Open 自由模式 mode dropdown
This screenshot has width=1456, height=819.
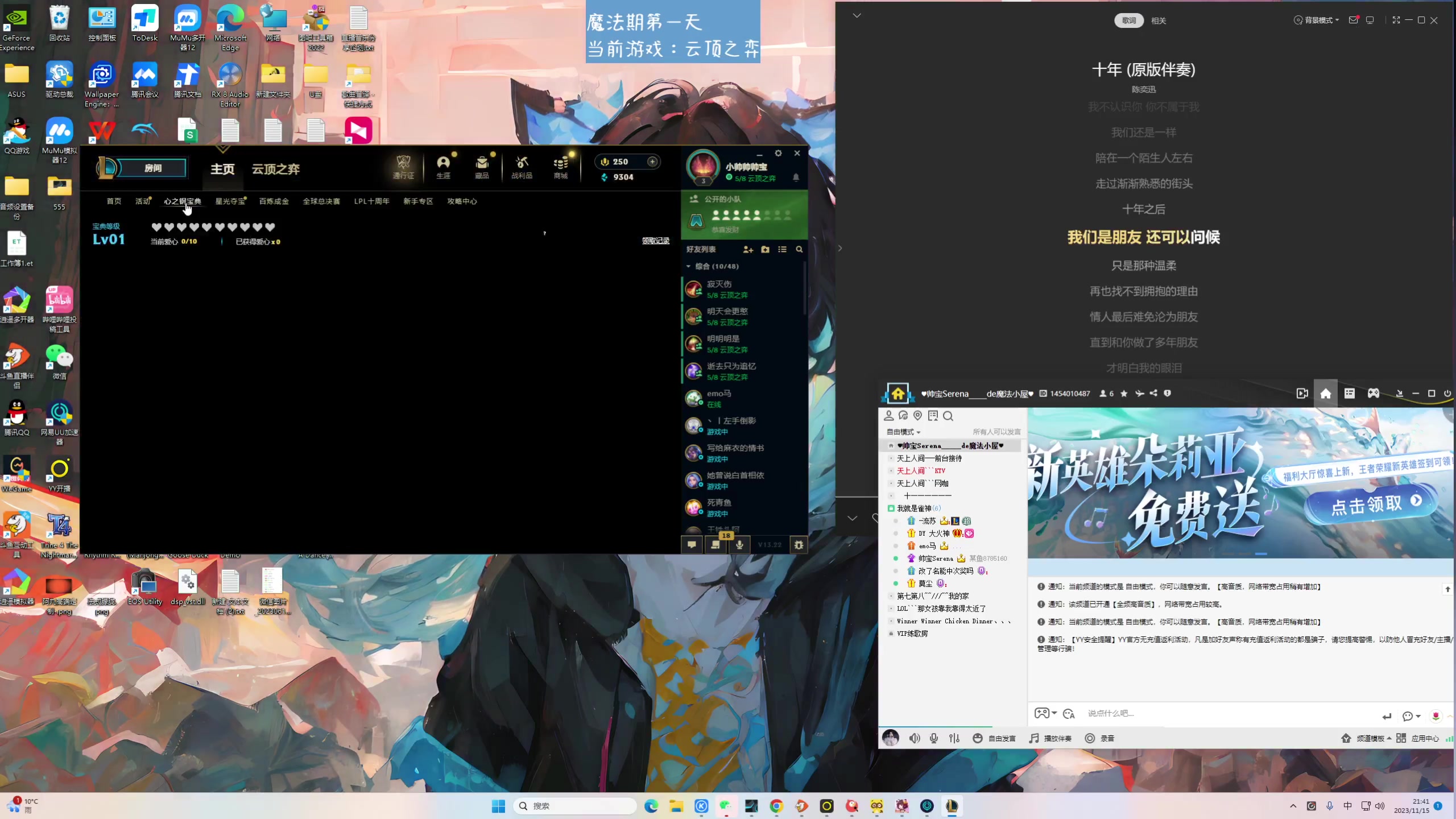point(903,432)
